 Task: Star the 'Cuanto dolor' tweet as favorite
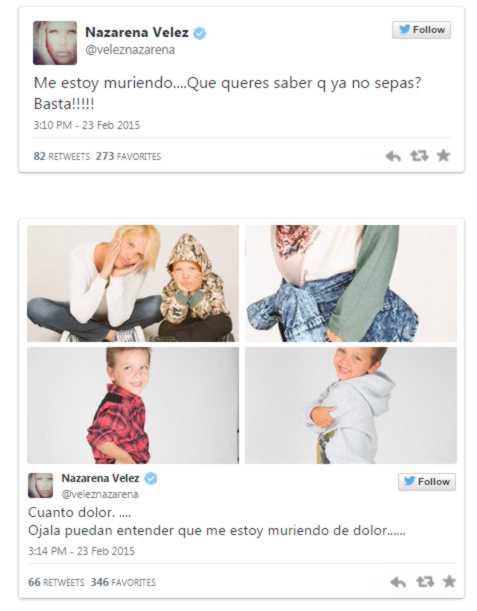click(x=449, y=581)
